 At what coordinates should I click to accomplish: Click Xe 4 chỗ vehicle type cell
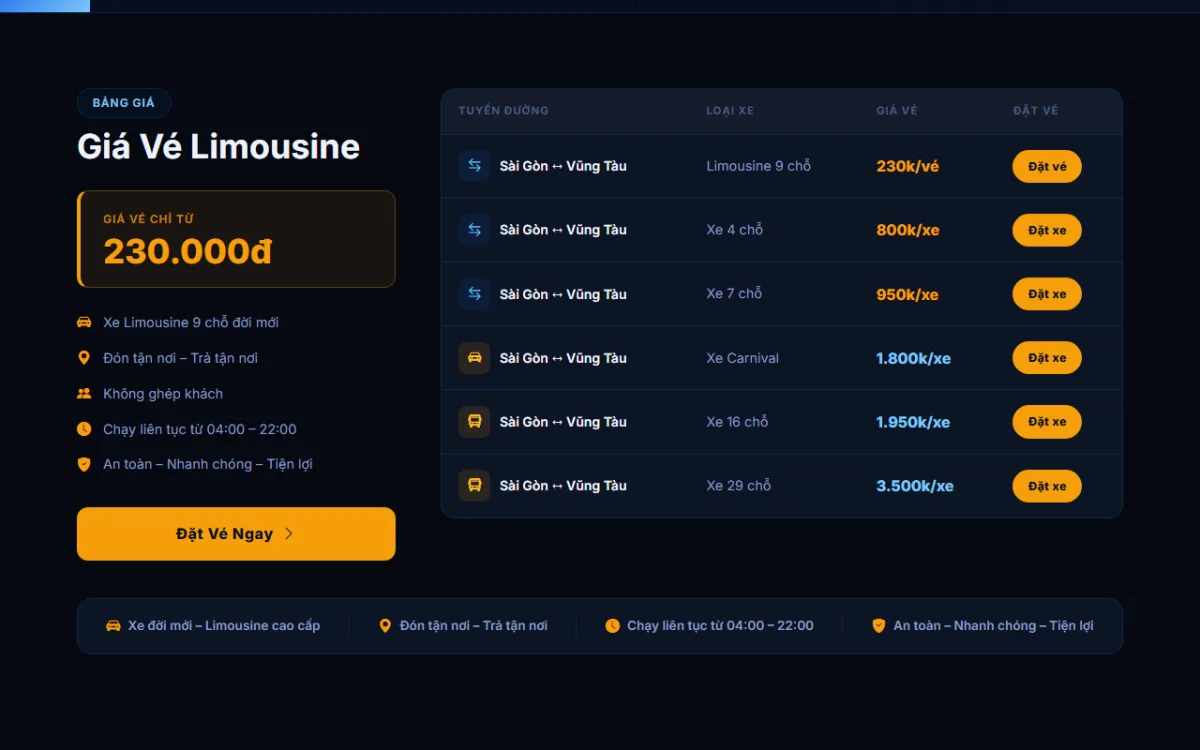click(735, 230)
